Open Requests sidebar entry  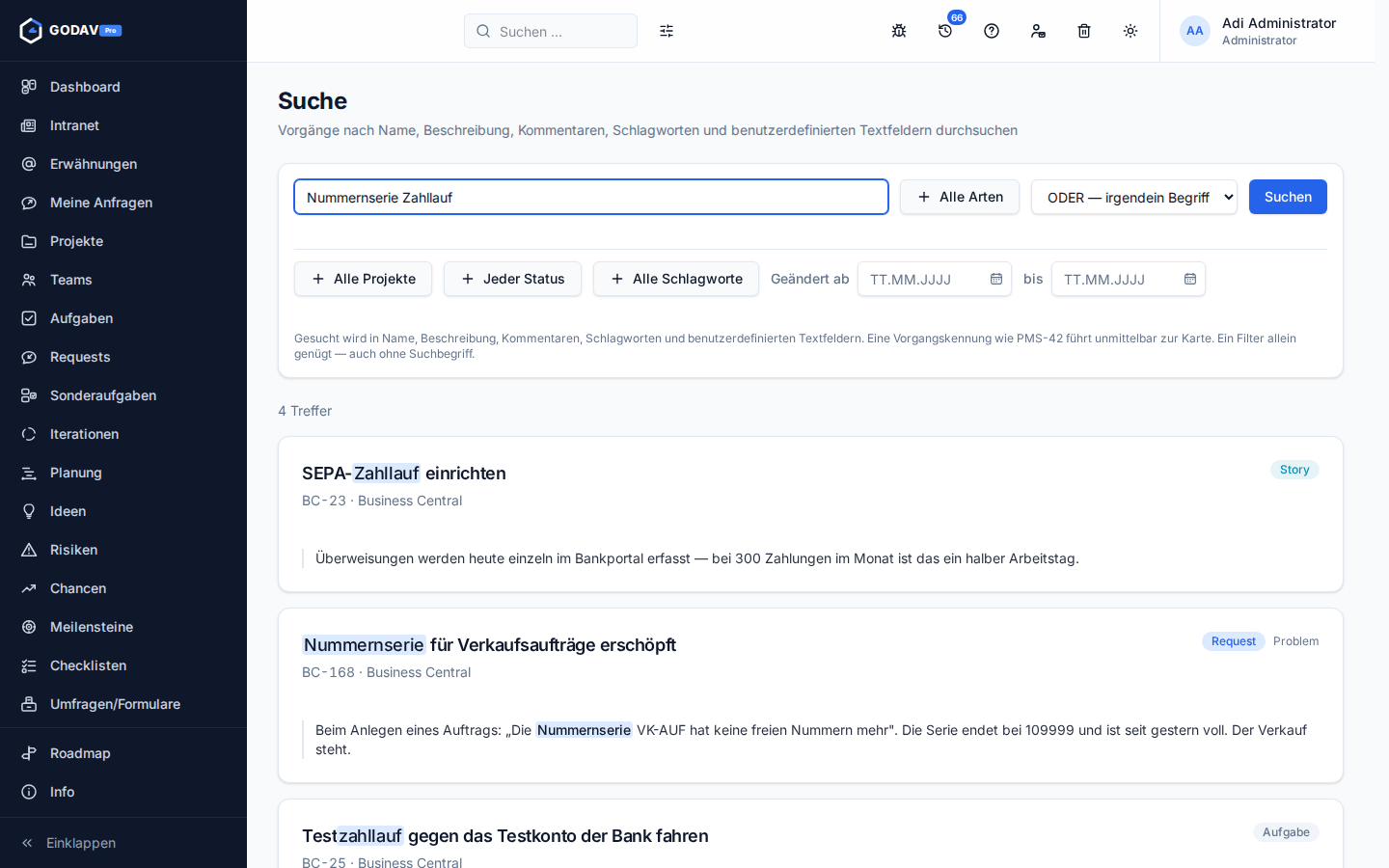[123, 357]
